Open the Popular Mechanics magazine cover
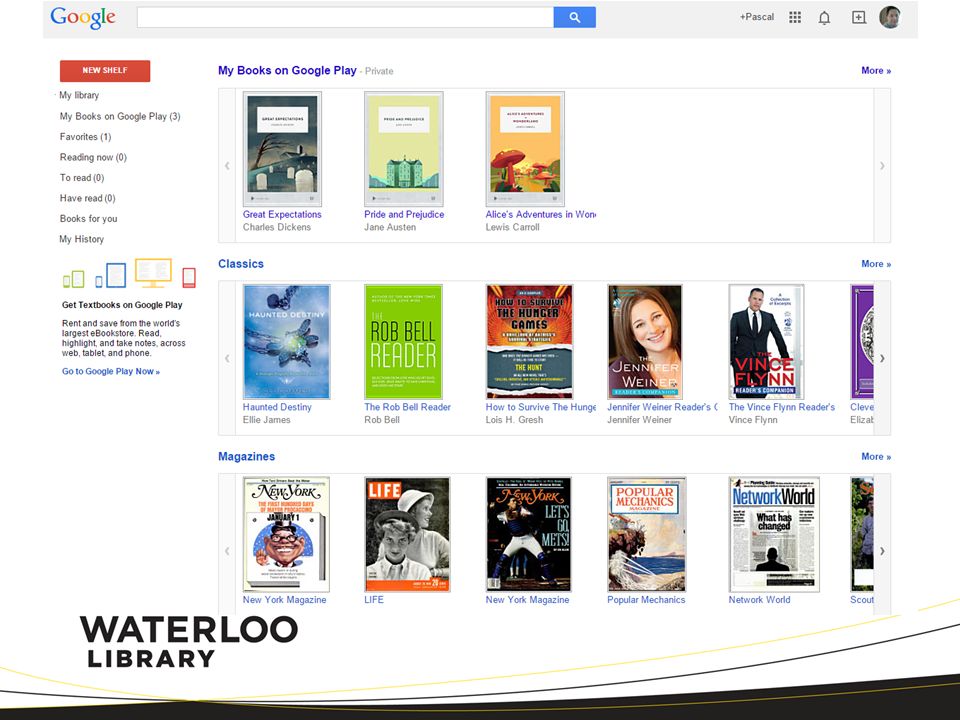Image resolution: width=960 pixels, height=720 pixels. pyautogui.click(x=647, y=534)
